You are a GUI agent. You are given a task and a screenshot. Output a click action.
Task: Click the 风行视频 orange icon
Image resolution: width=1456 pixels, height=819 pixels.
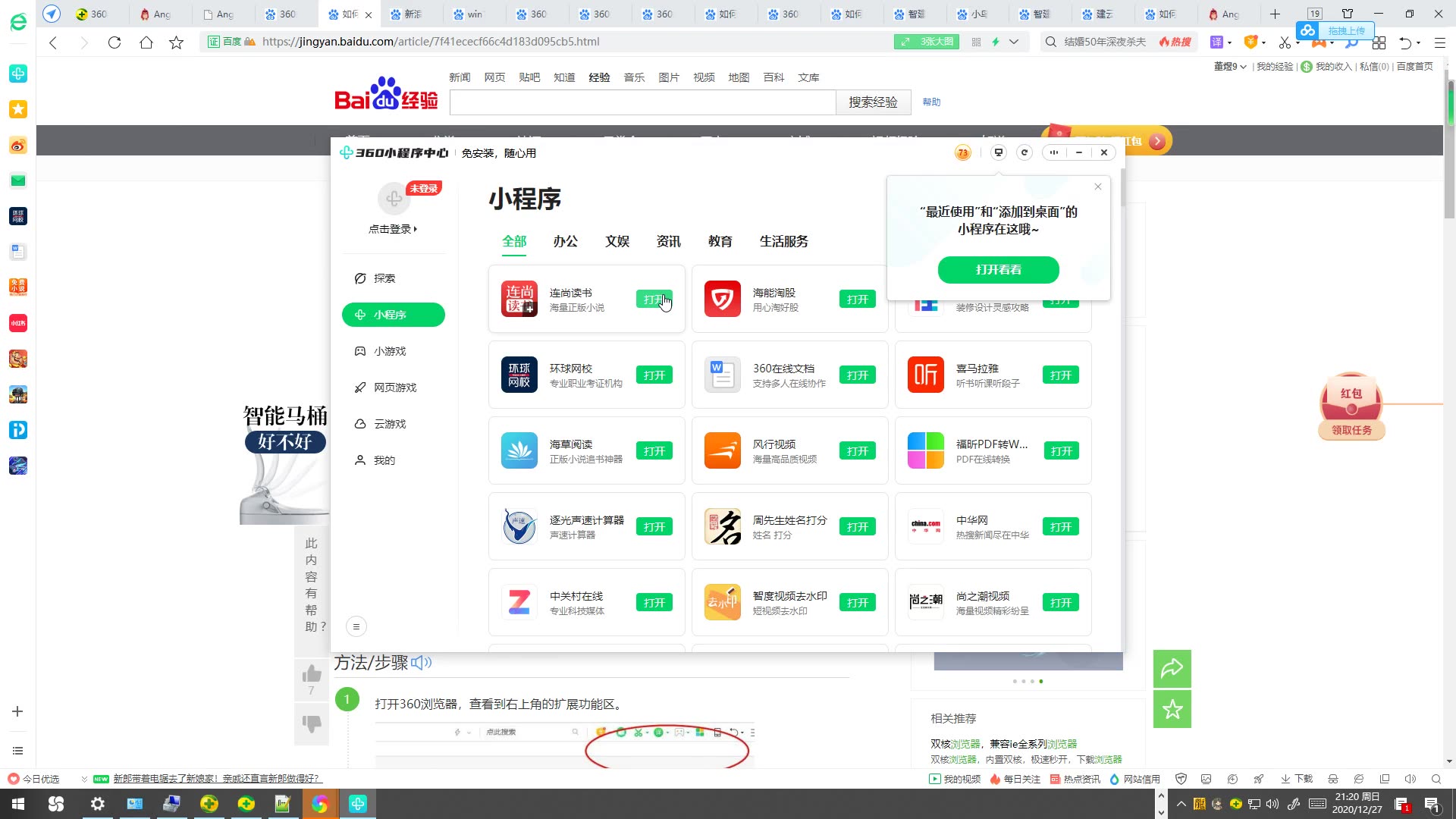coord(723,450)
